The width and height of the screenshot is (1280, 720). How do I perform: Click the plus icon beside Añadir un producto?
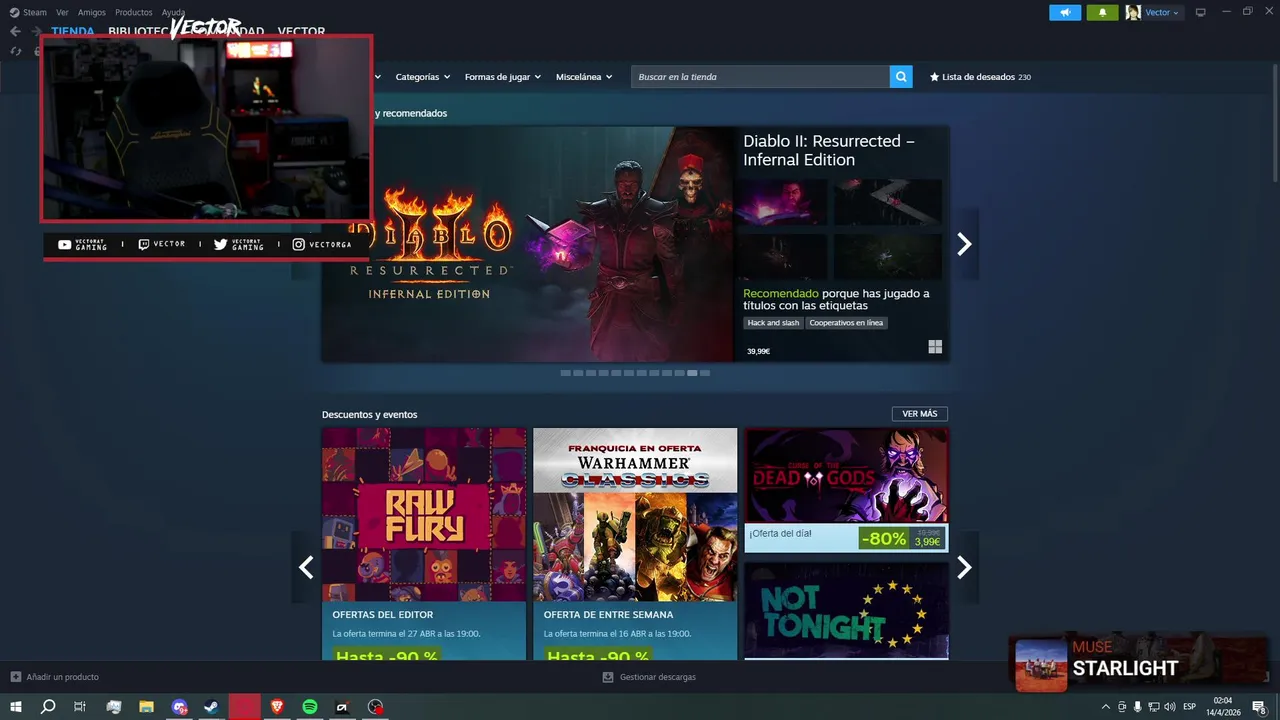[15, 677]
